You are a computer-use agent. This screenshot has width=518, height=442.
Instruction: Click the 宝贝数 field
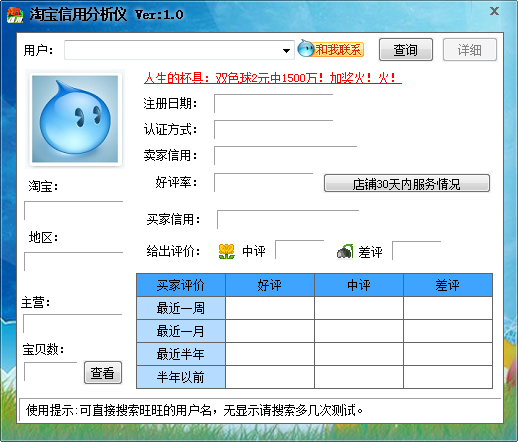(50, 371)
